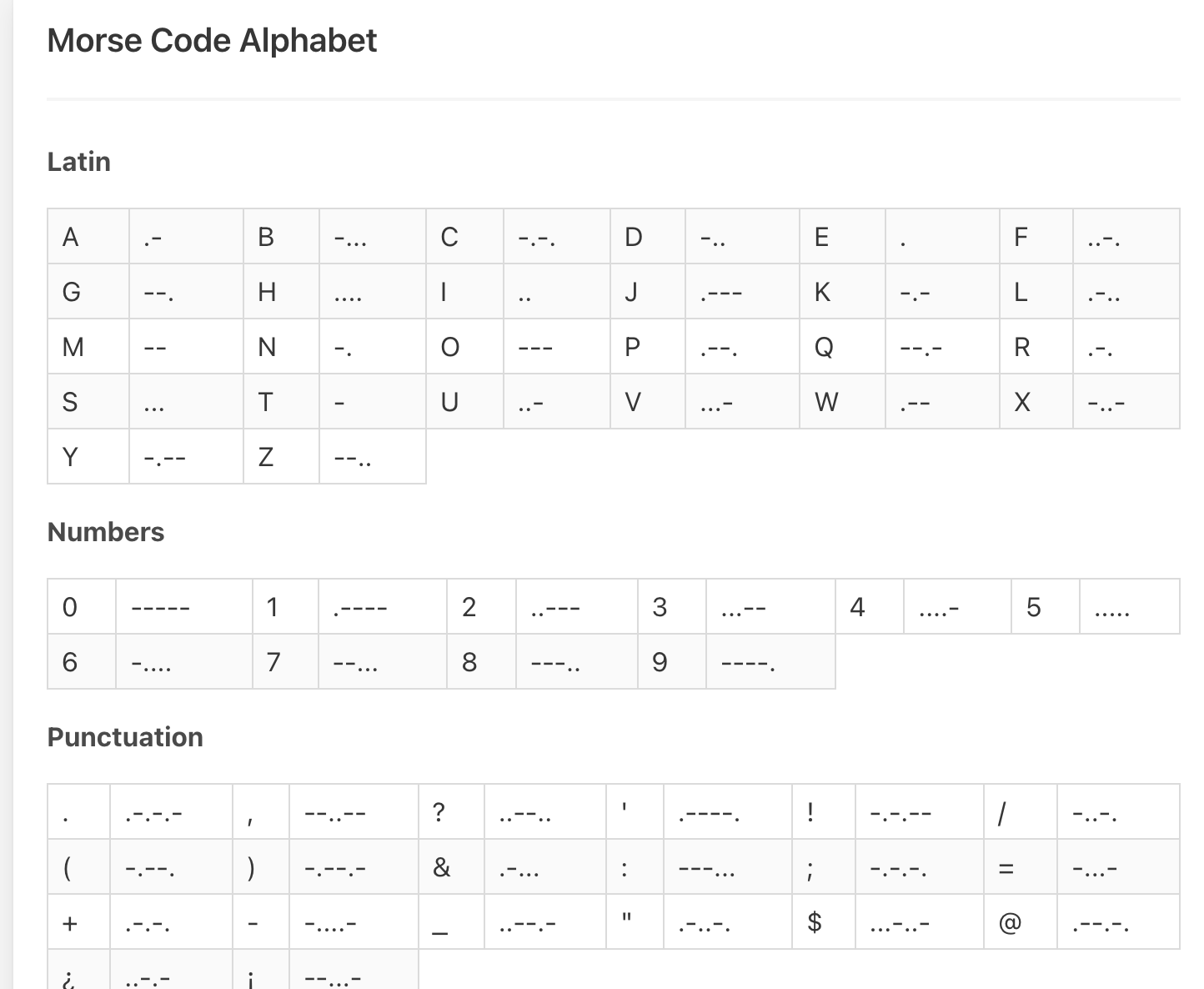Click the letter W cell
Screen dimensions: 1204x989
pyautogui.click(x=842, y=402)
